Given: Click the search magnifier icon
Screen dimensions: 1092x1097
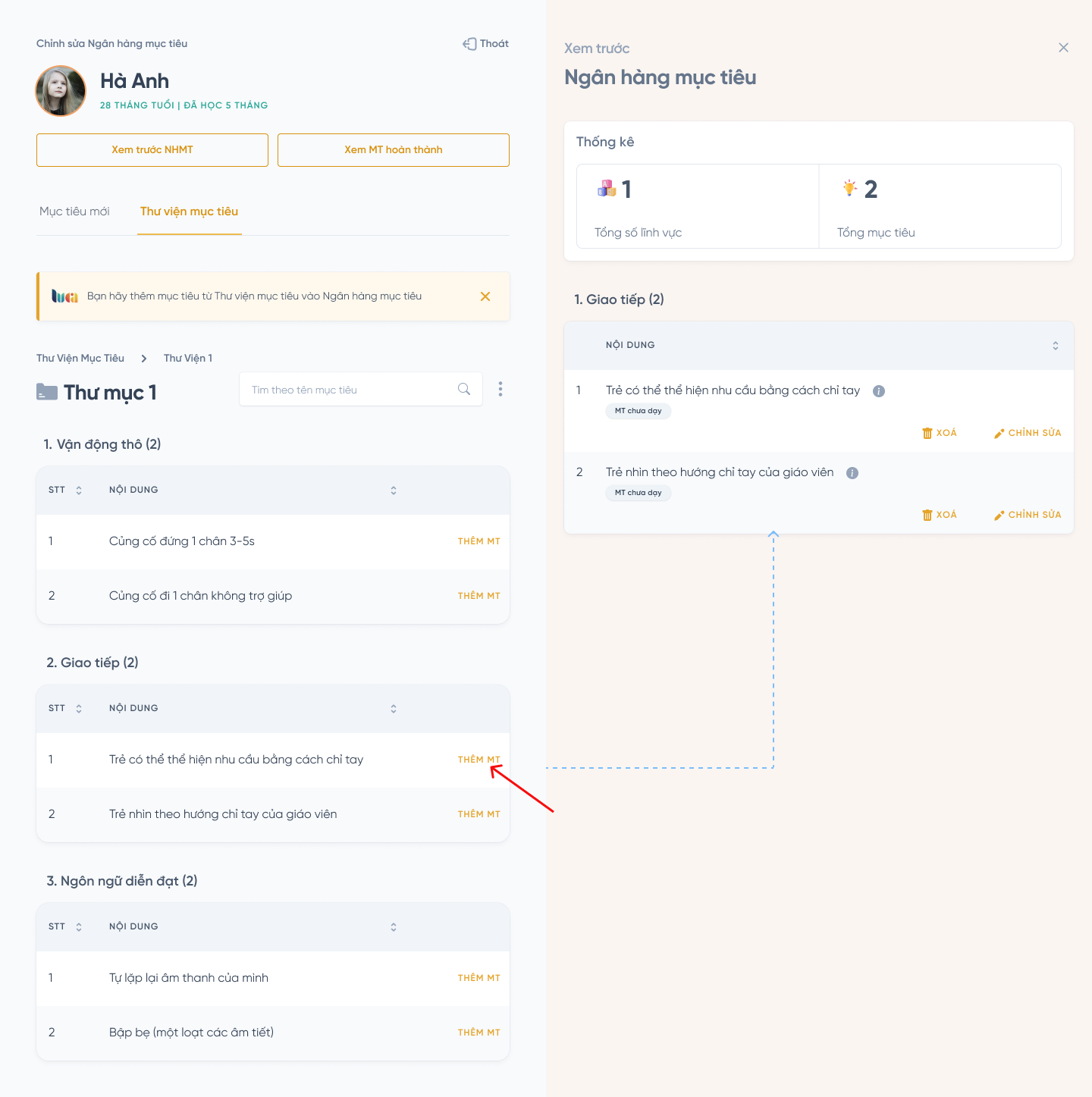Looking at the screenshot, I should tap(464, 389).
